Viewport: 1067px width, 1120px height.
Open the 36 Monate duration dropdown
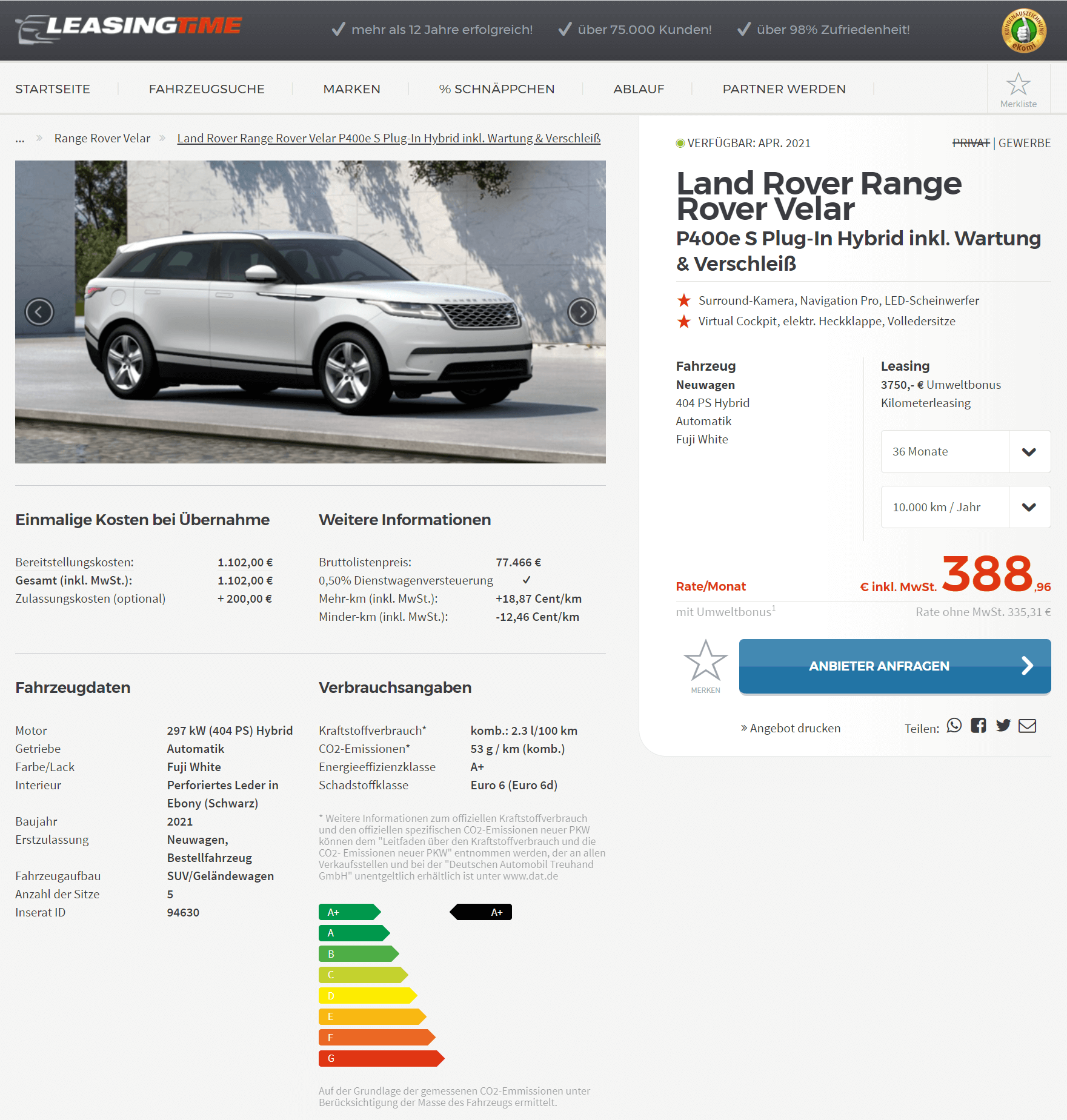(x=966, y=451)
